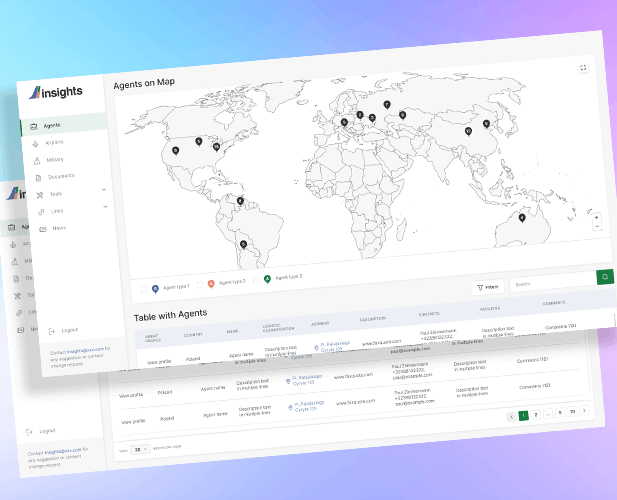Select the map pin in Venezuela

240,201
